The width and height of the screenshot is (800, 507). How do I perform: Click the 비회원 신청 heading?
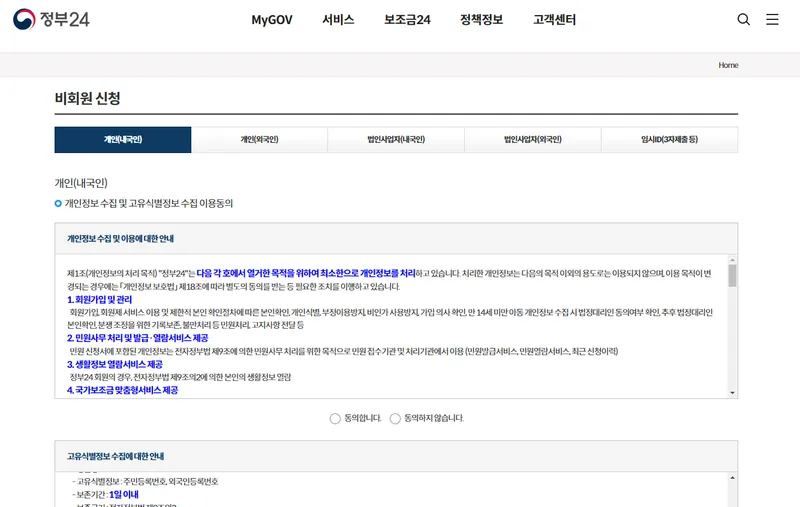click(x=87, y=98)
